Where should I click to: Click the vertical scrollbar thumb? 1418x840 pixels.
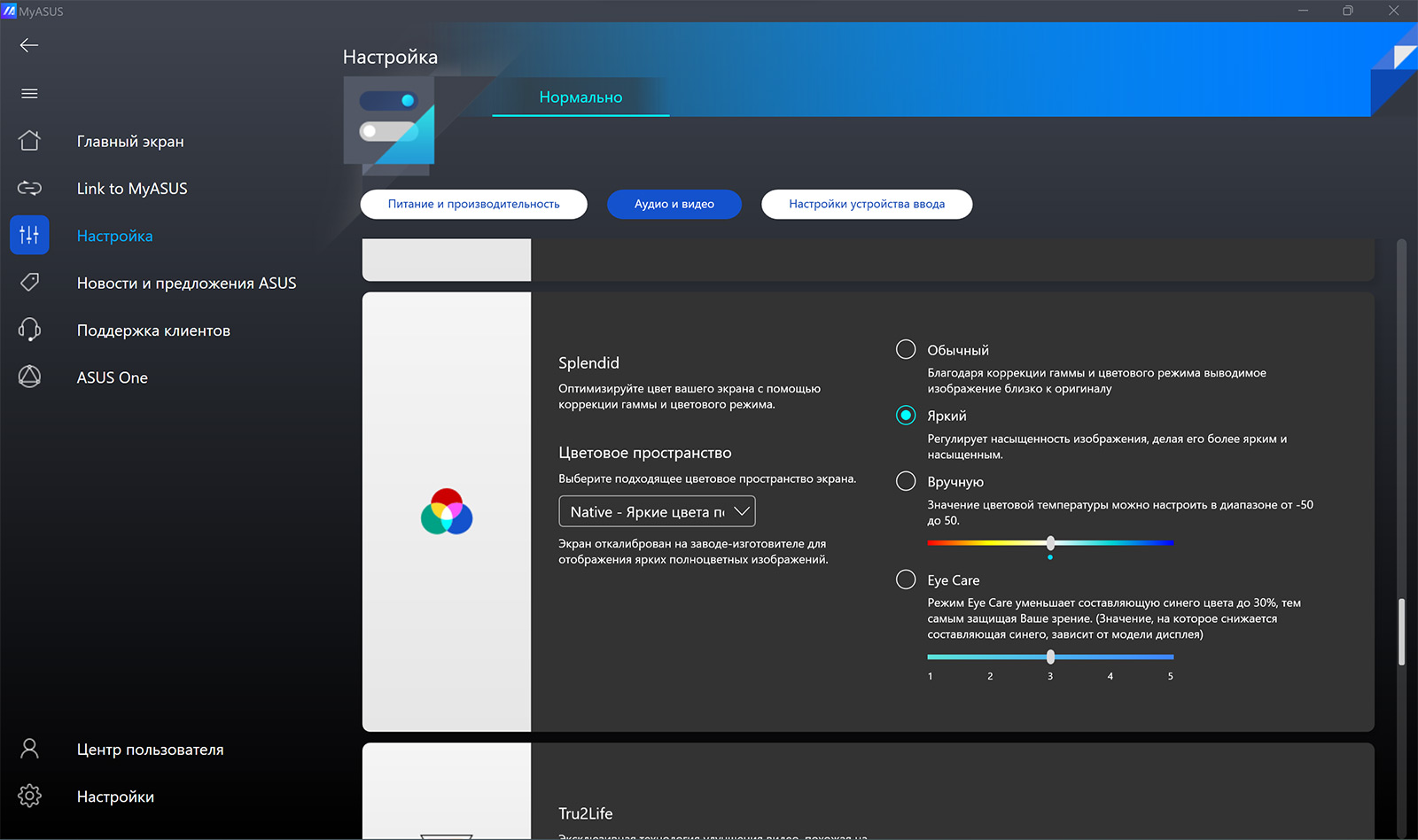1401,632
